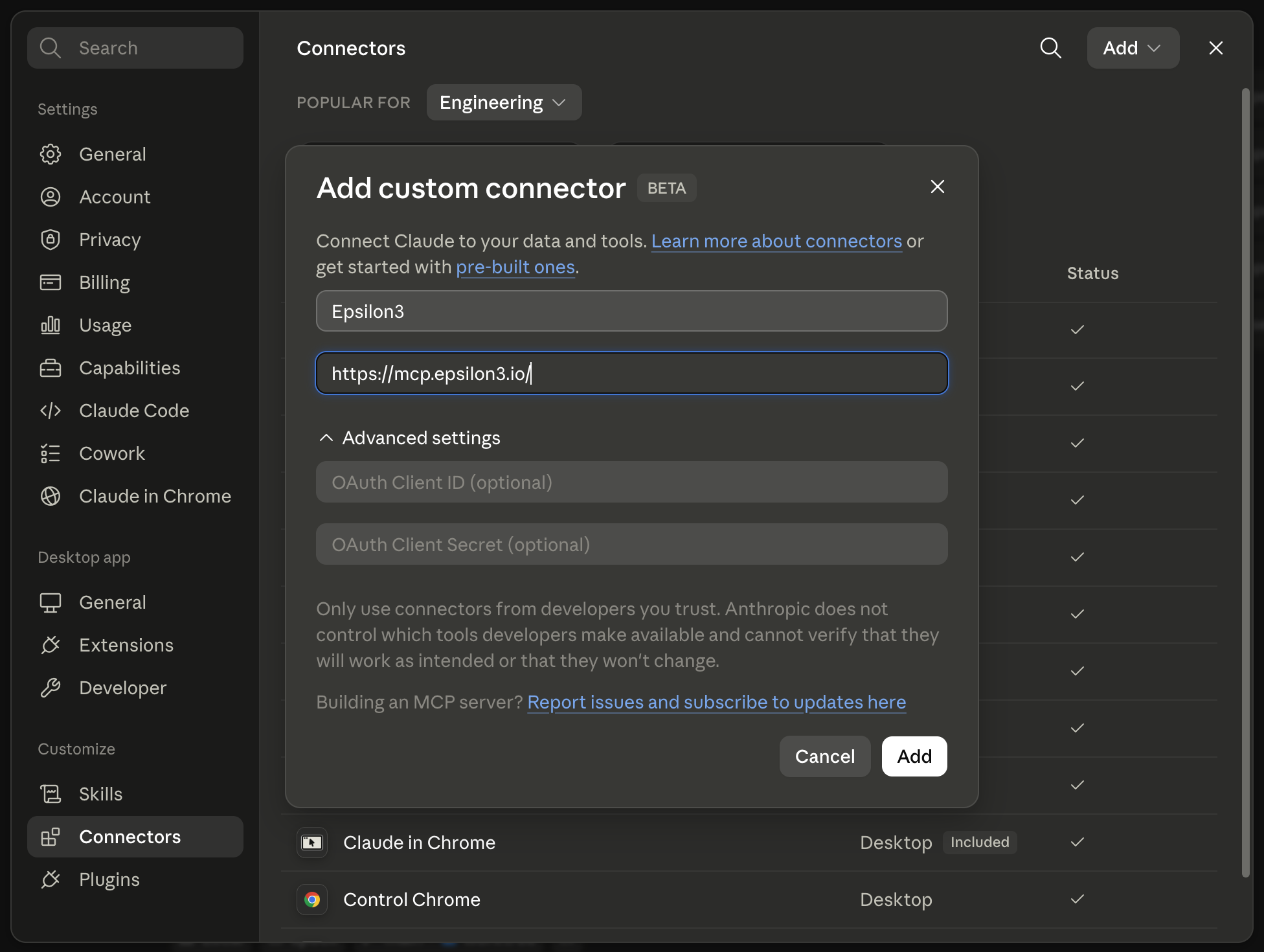Click the Billing card icon
Screen dimensions: 1264x952
(x=51, y=282)
